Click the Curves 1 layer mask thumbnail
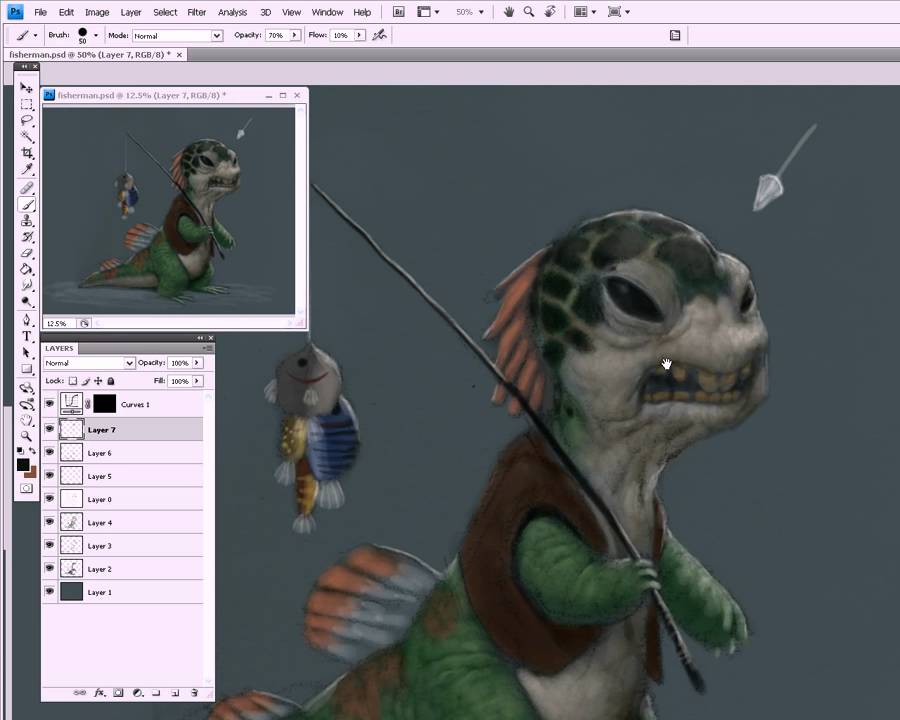The width and height of the screenshot is (900, 720). (x=104, y=404)
